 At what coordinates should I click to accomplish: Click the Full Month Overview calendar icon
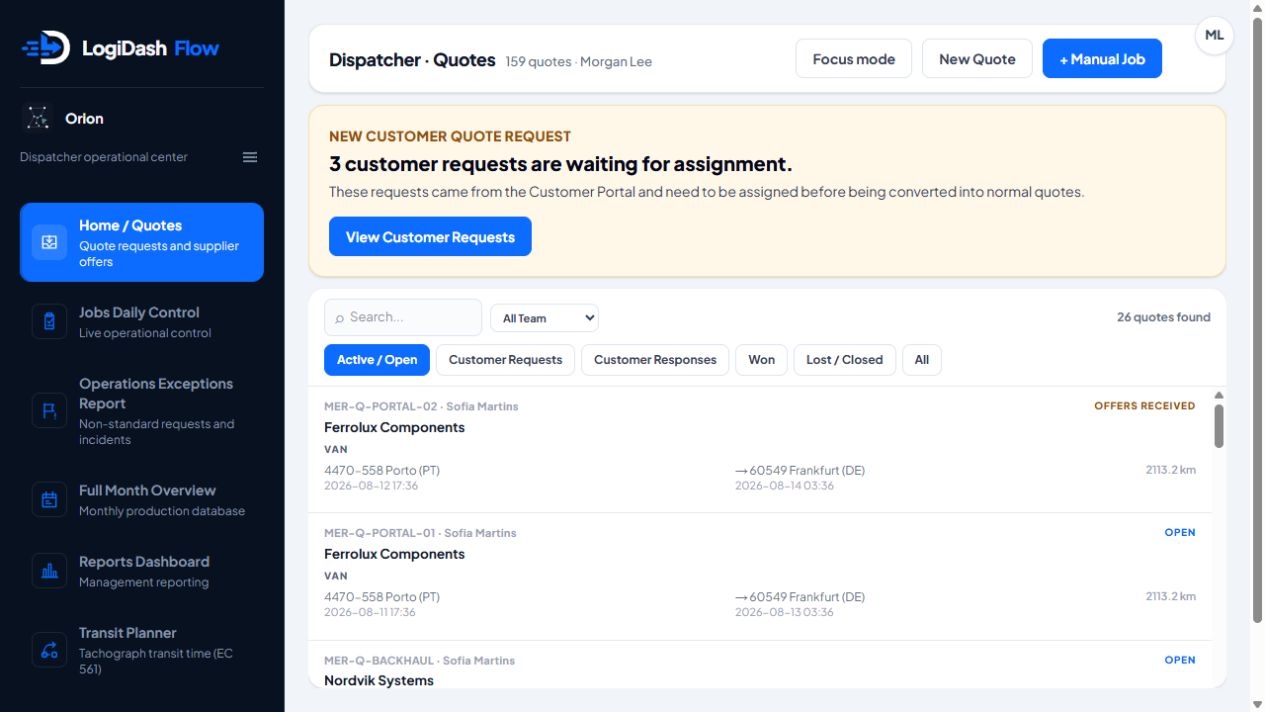click(49, 500)
